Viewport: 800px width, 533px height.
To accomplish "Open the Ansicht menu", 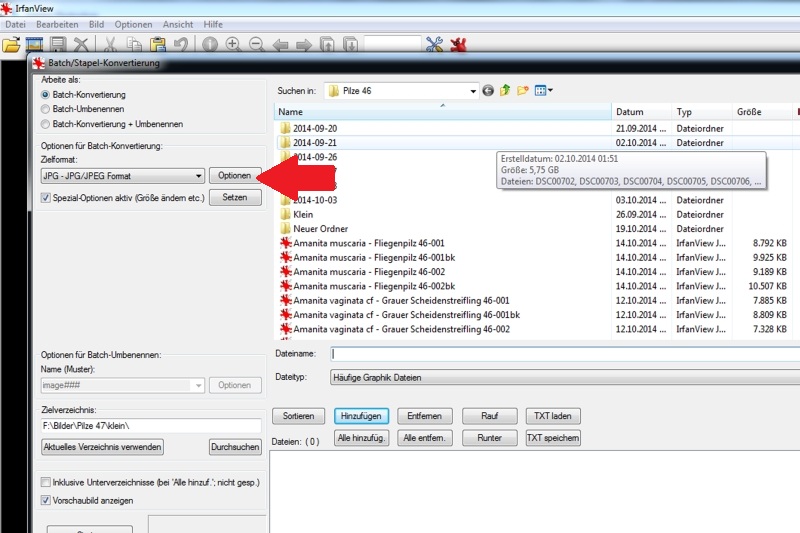I will [177, 23].
